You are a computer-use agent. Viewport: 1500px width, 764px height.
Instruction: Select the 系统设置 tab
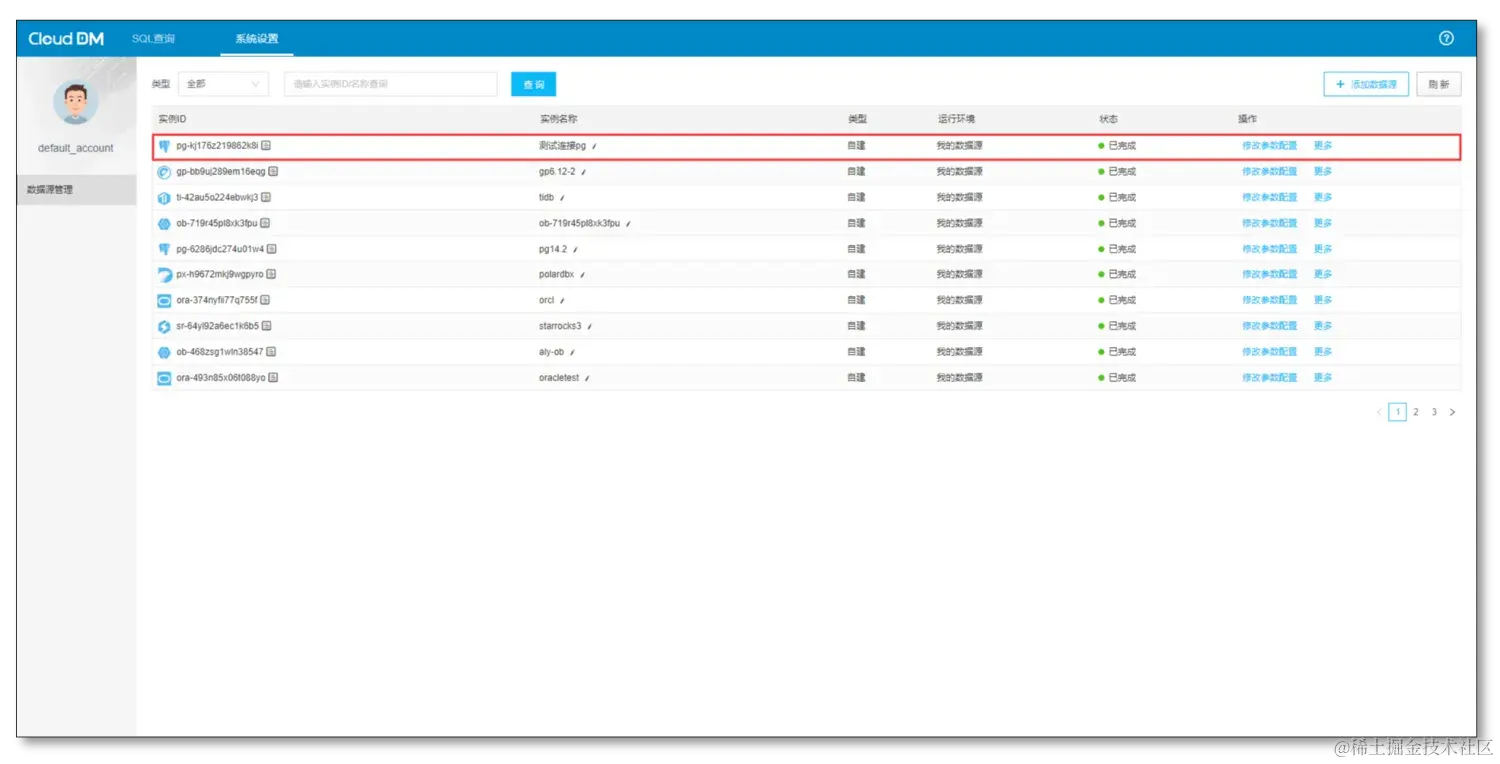click(x=257, y=39)
